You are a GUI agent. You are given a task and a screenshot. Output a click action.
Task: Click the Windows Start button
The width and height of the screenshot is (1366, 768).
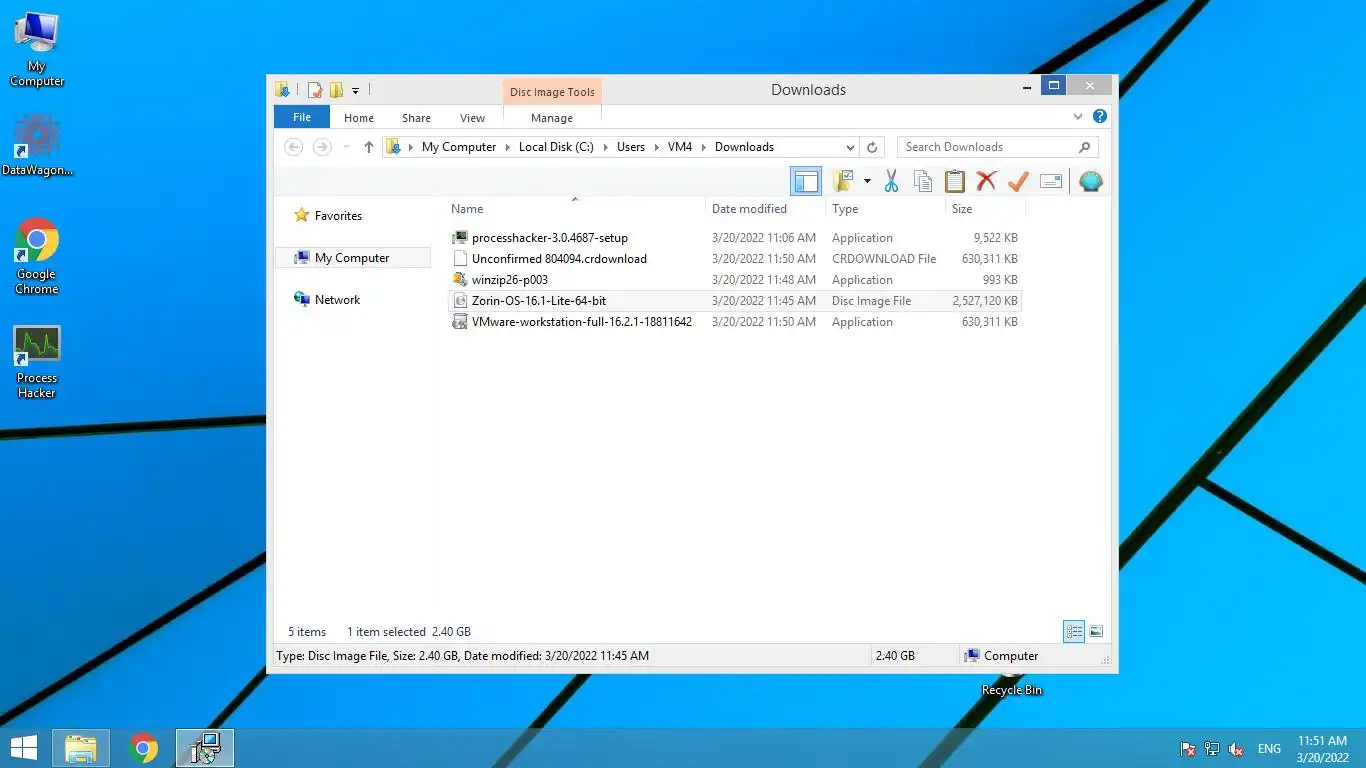pos(24,748)
